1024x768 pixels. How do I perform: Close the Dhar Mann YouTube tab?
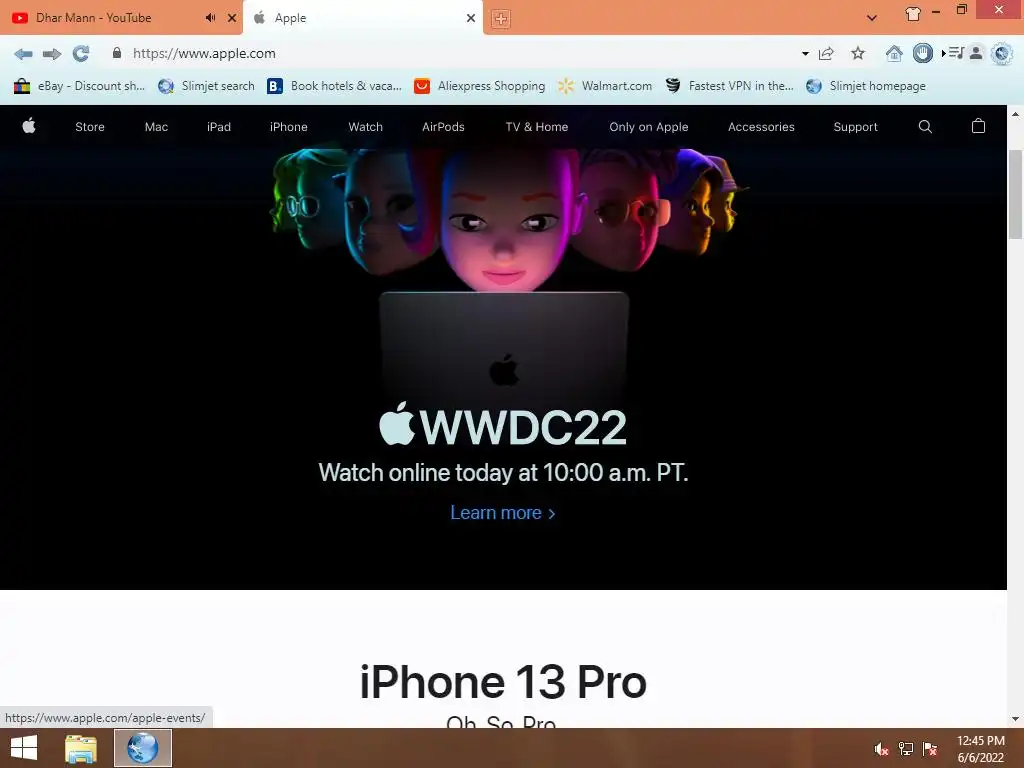(x=232, y=18)
